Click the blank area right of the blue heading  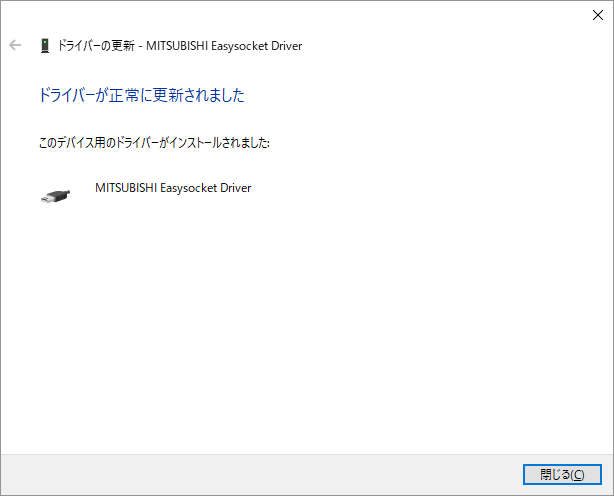coord(420,96)
